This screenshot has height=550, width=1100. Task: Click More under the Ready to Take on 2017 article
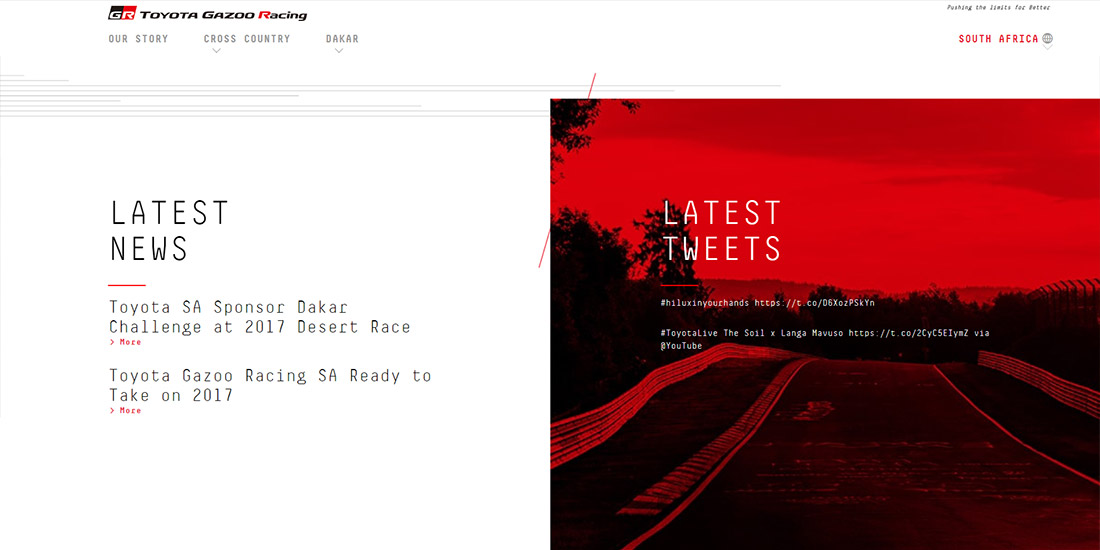pyautogui.click(x=126, y=410)
